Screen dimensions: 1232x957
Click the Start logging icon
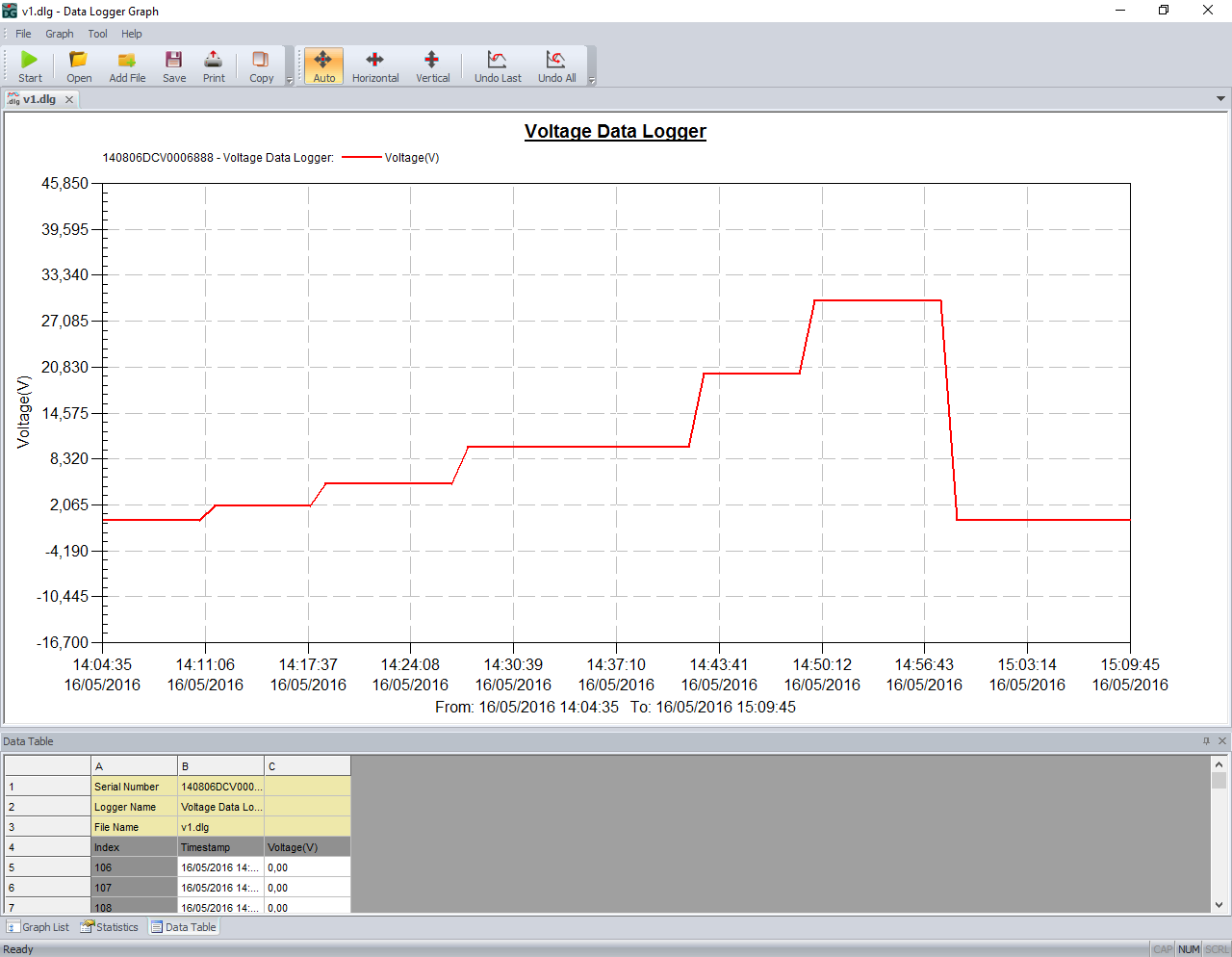point(30,65)
